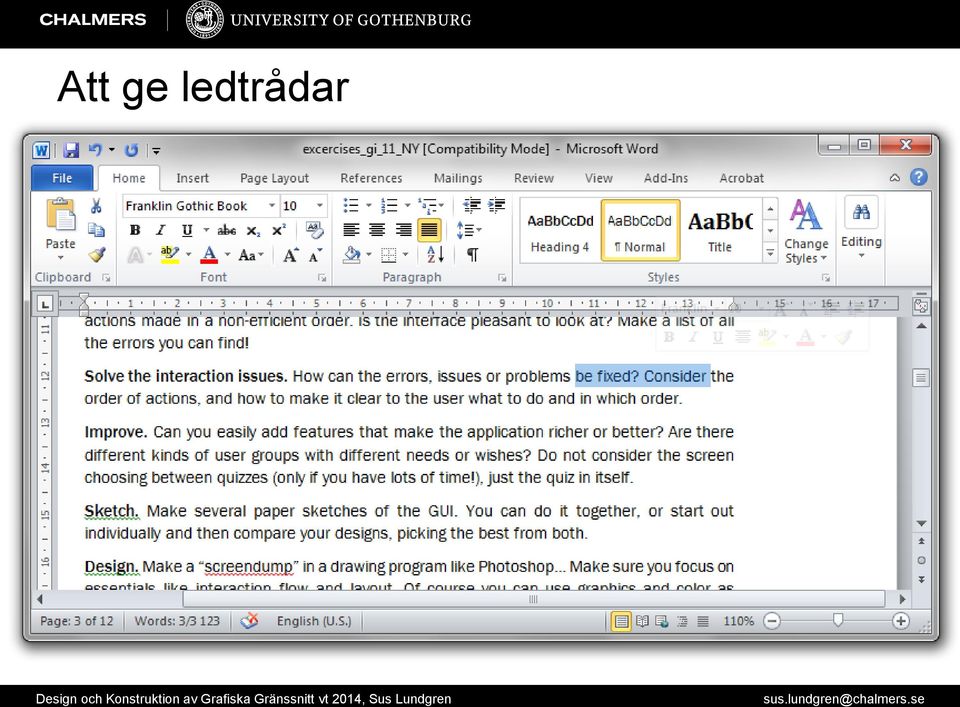Click the view ruler toggle above scrollbar
This screenshot has width=960, height=707.
coord(921,306)
